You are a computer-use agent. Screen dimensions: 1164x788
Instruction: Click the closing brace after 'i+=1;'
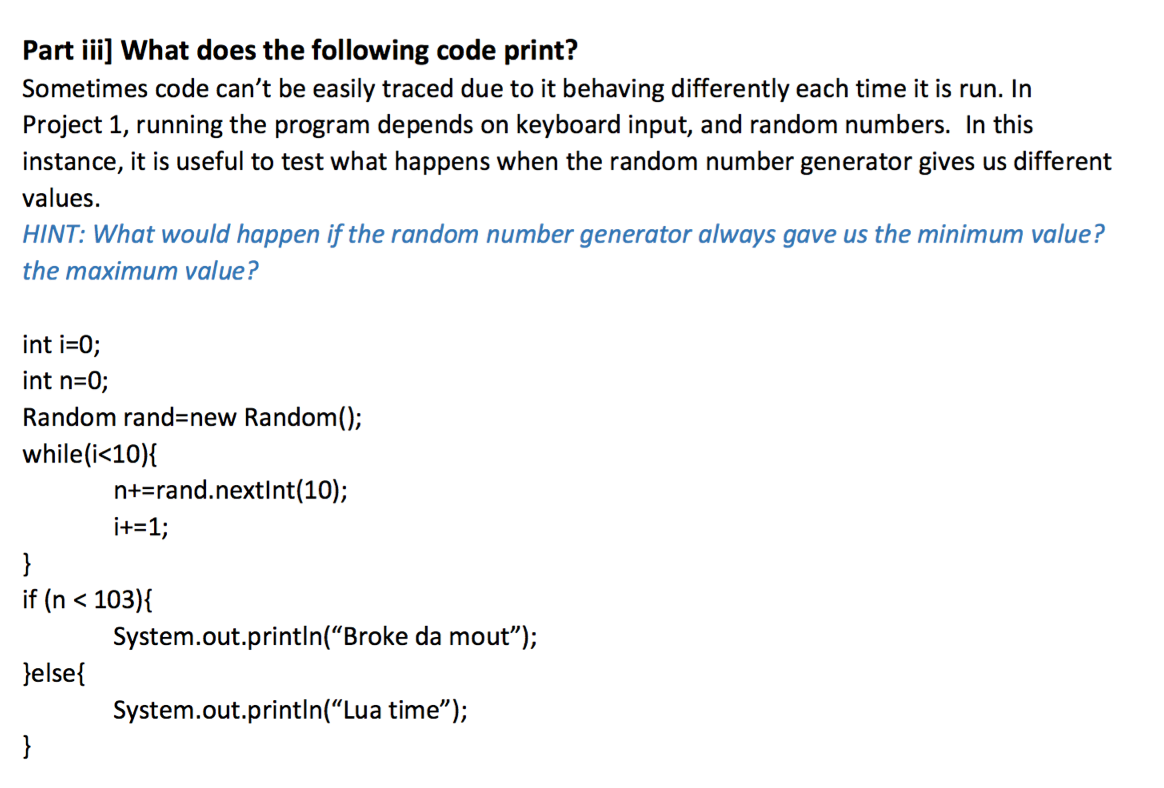[27, 564]
